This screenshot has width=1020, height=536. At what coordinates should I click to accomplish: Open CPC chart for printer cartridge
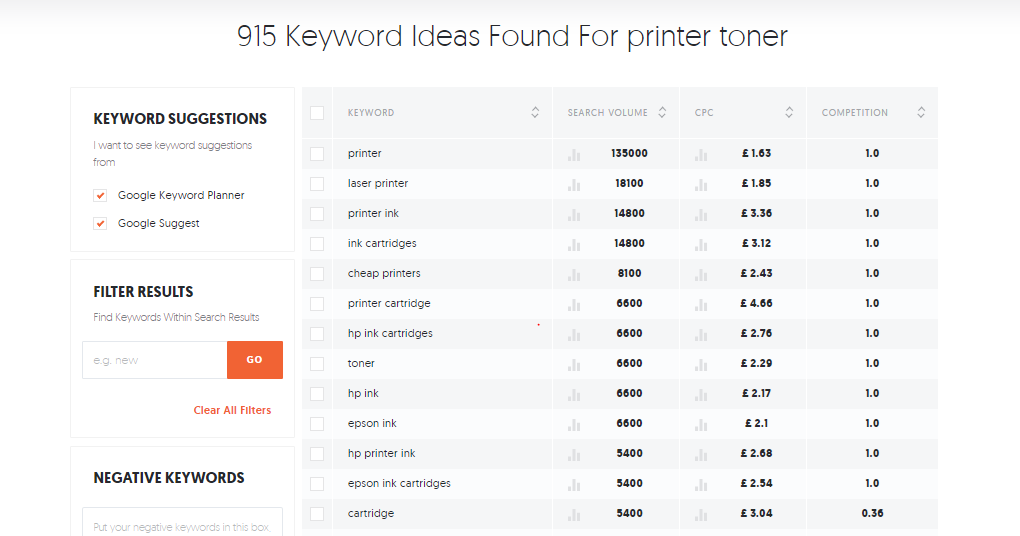[x=701, y=304]
